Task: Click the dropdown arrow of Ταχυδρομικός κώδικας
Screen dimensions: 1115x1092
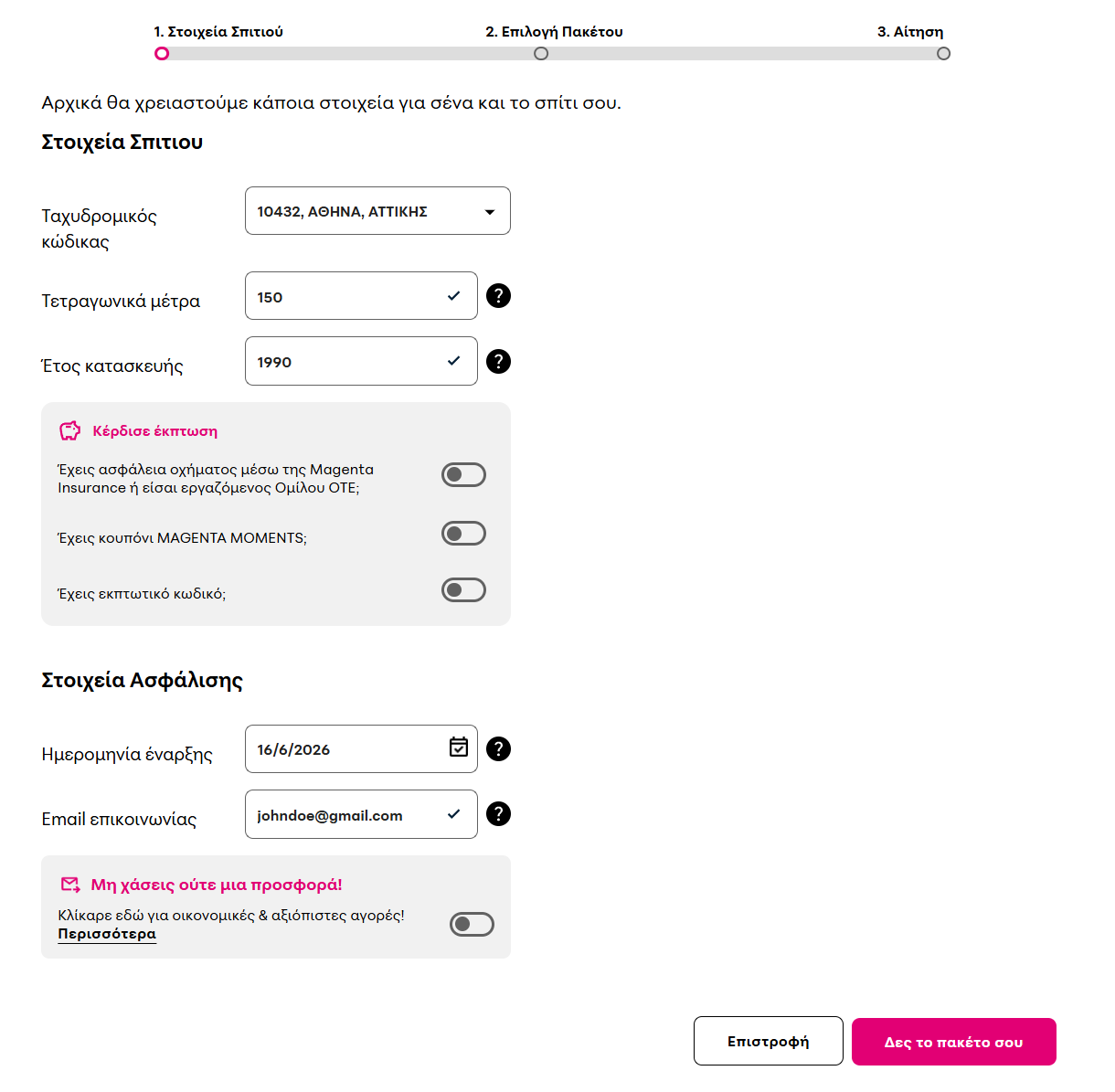Action: (490, 212)
